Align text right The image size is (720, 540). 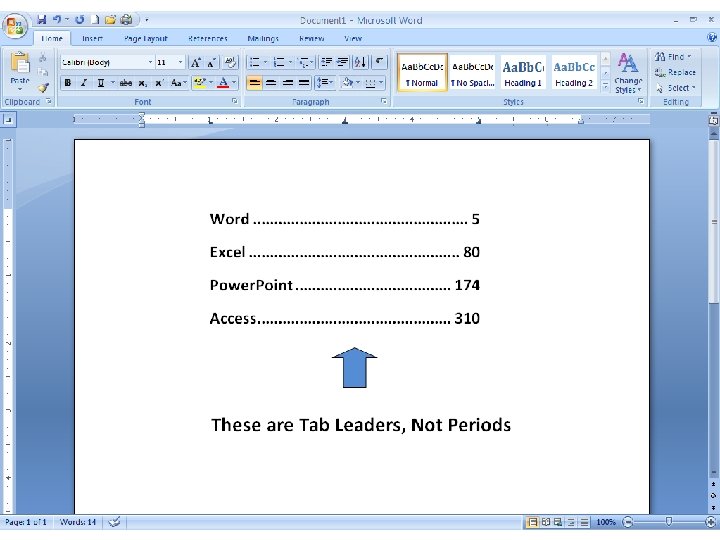pos(287,83)
